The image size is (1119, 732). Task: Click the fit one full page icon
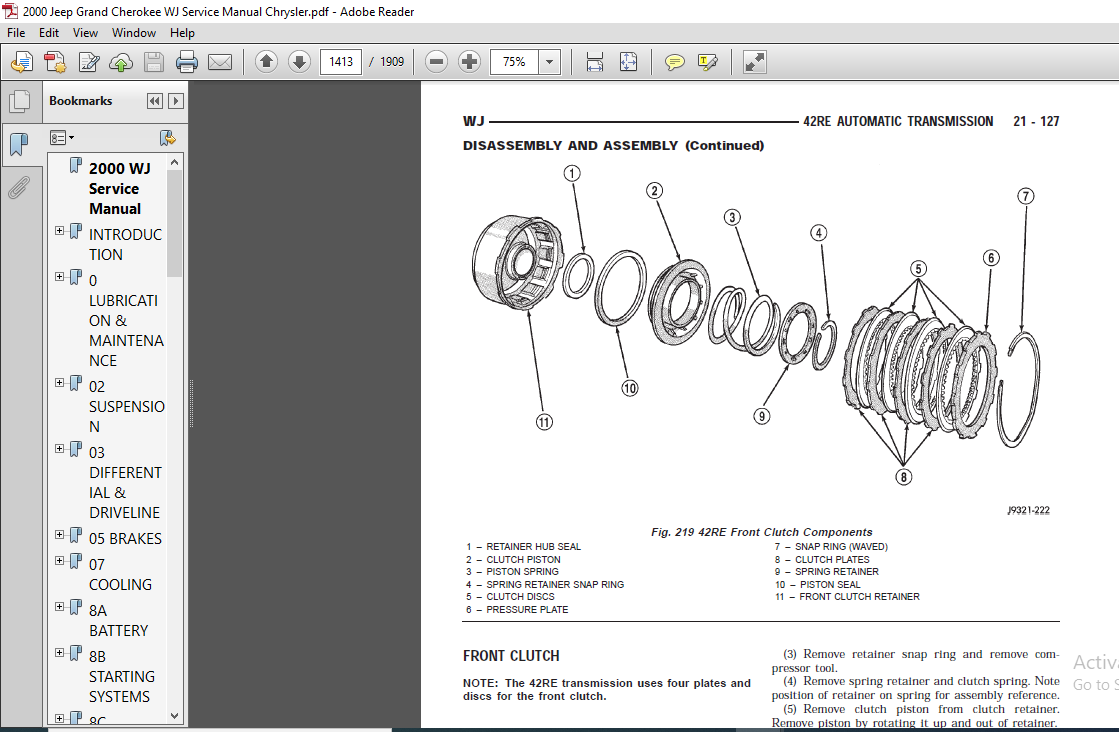pos(628,62)
